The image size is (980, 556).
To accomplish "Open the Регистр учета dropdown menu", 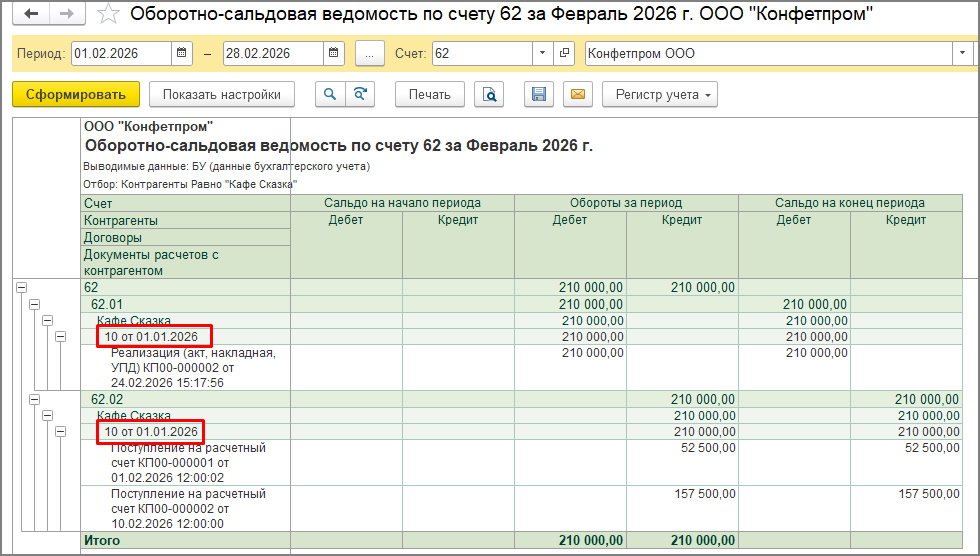I will (659, 95).
